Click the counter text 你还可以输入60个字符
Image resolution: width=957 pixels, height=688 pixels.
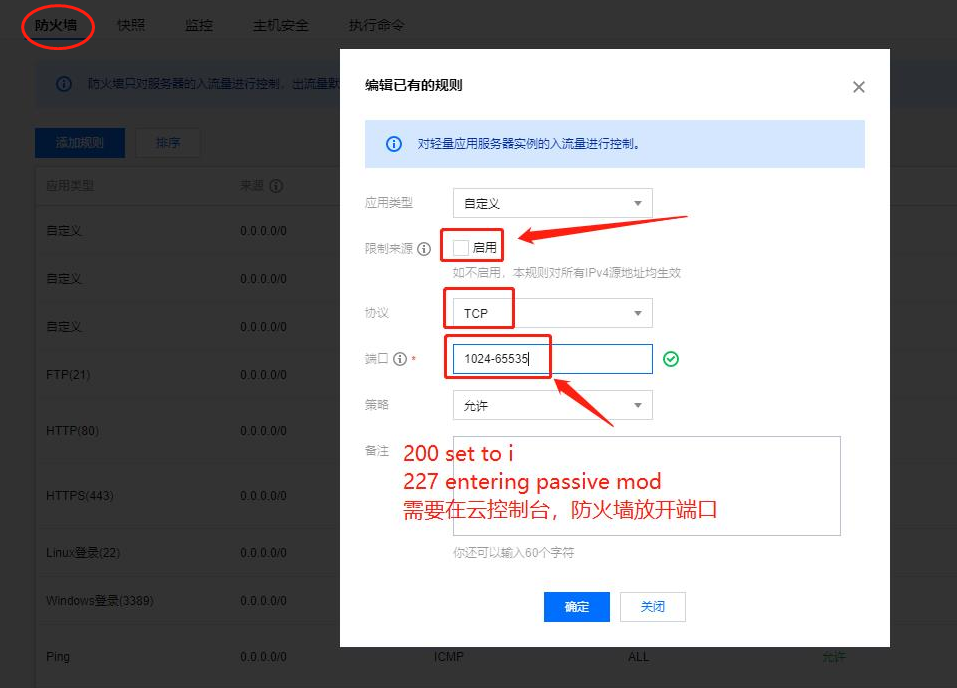(513, 552)
